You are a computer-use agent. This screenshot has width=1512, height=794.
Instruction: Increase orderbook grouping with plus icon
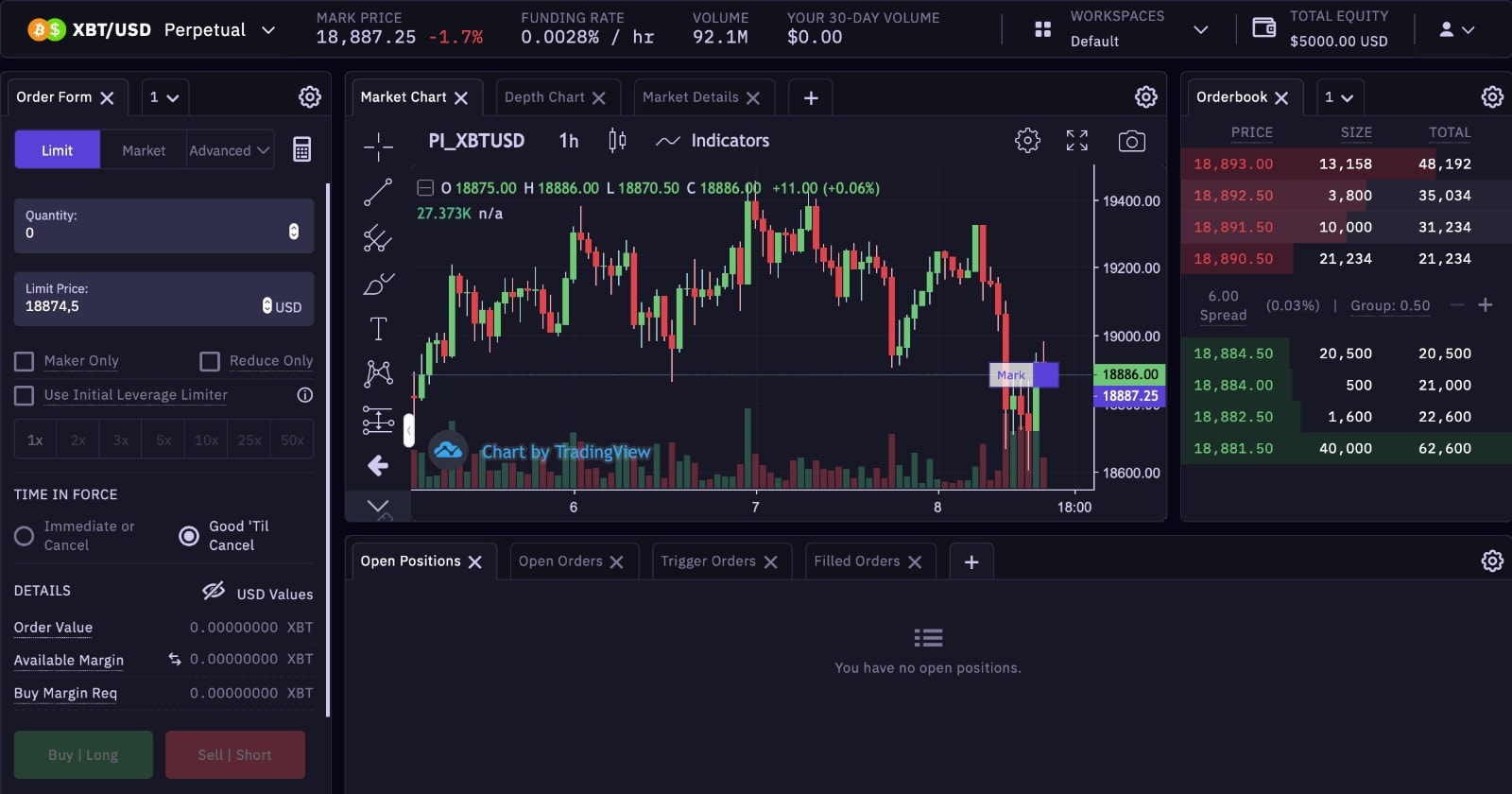coord(1486,304)
